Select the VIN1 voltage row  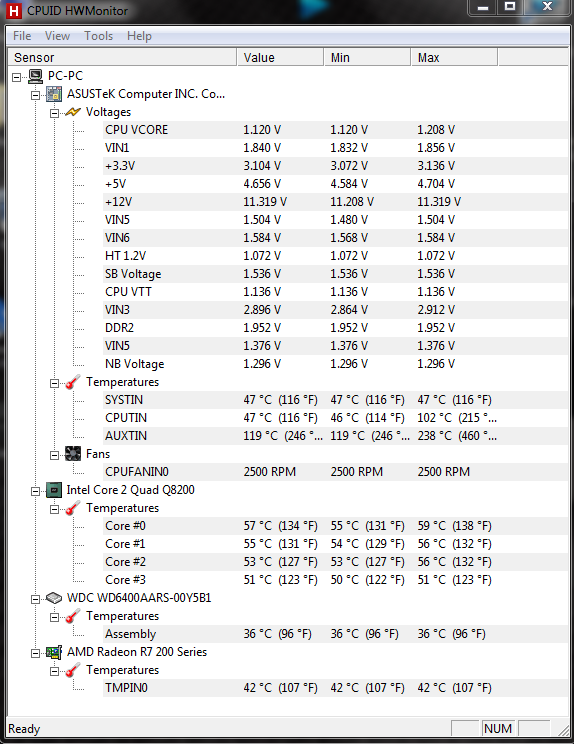336,148
